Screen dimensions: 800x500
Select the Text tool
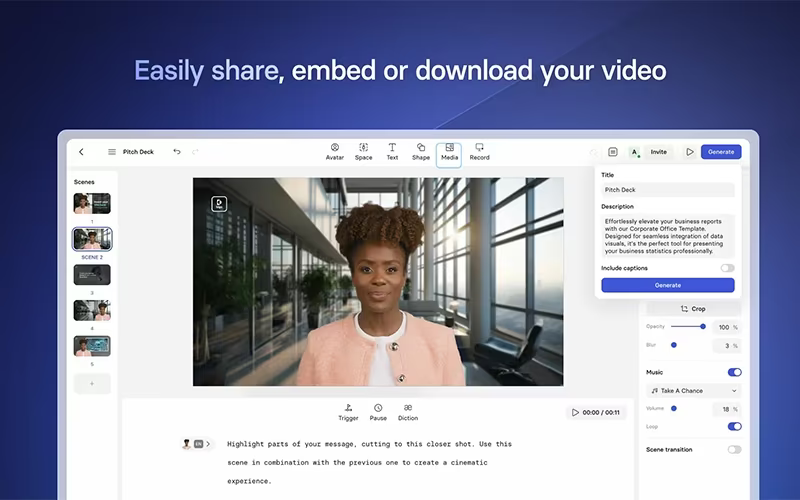pyautogui.click(x=392, y=152)
